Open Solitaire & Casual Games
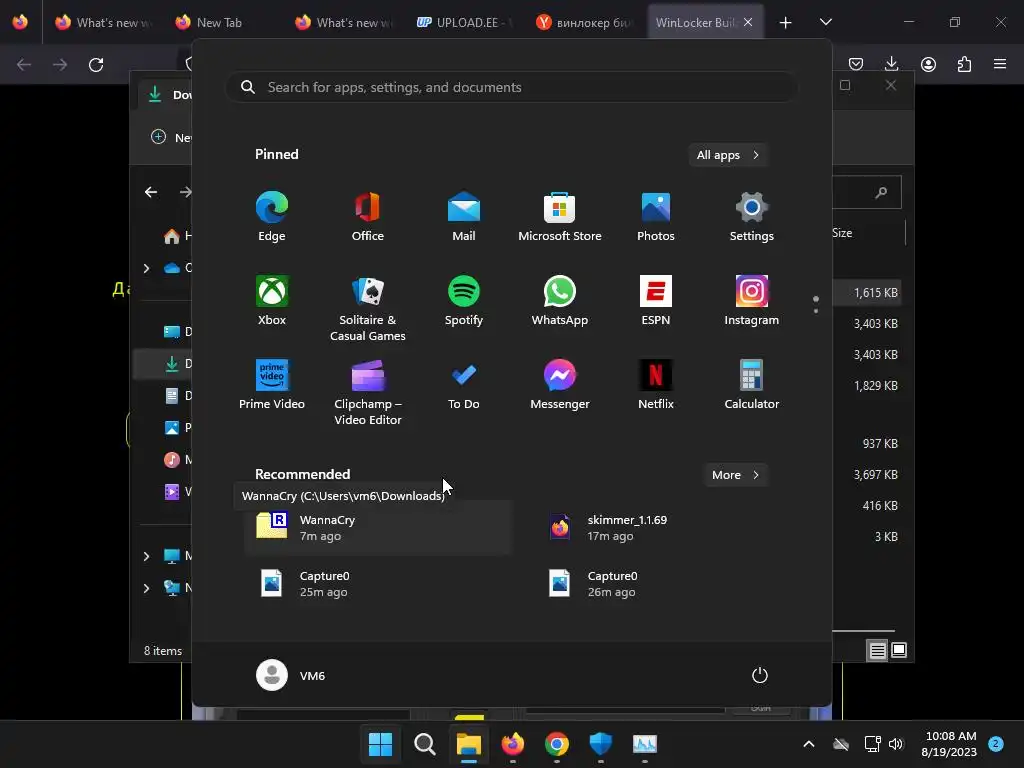This screenshot has height=768, width=1024. (368, 308)
